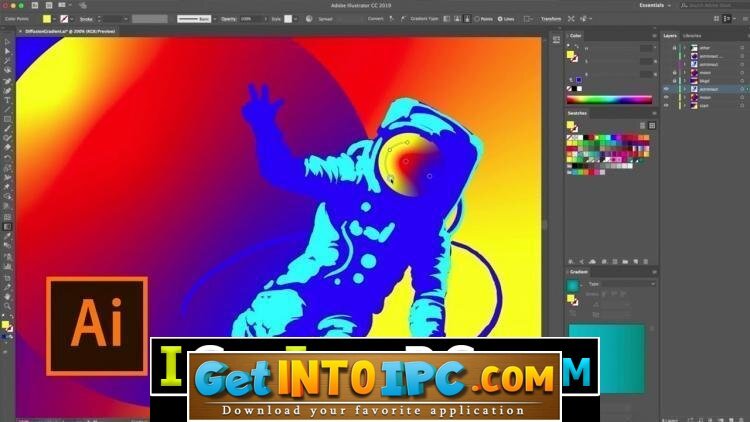The image size is (750, 422).
Task: Select the Mesh tool
Action: click(x=7, y=217)
